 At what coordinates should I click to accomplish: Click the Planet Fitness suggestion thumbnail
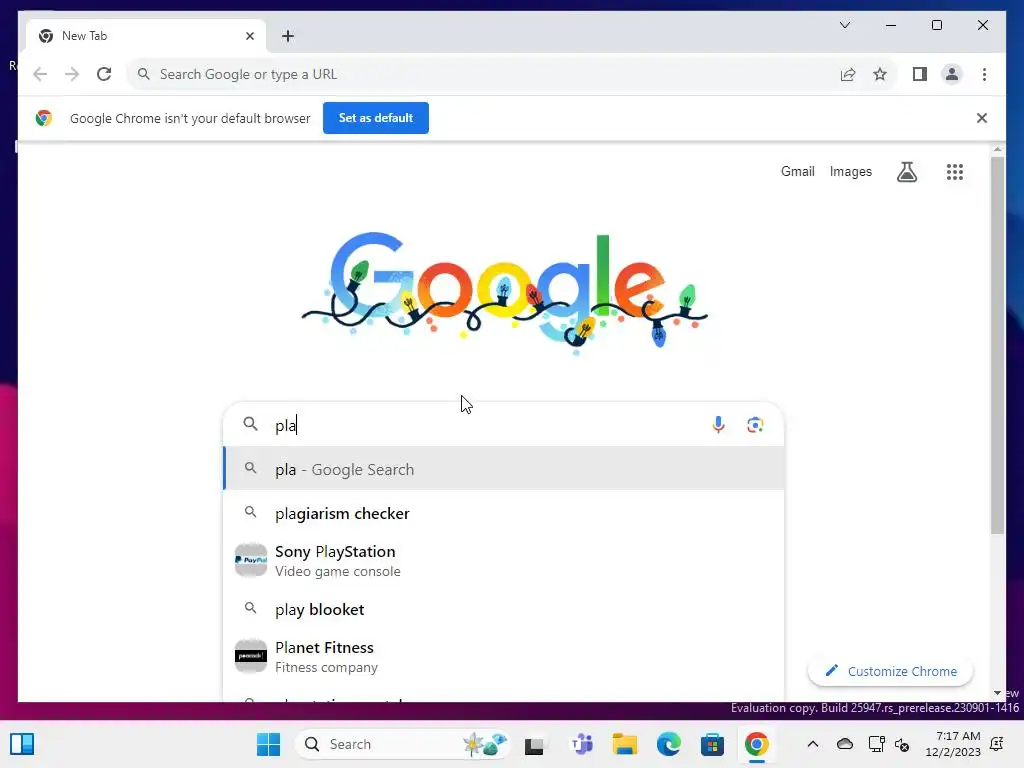[251, 656]
